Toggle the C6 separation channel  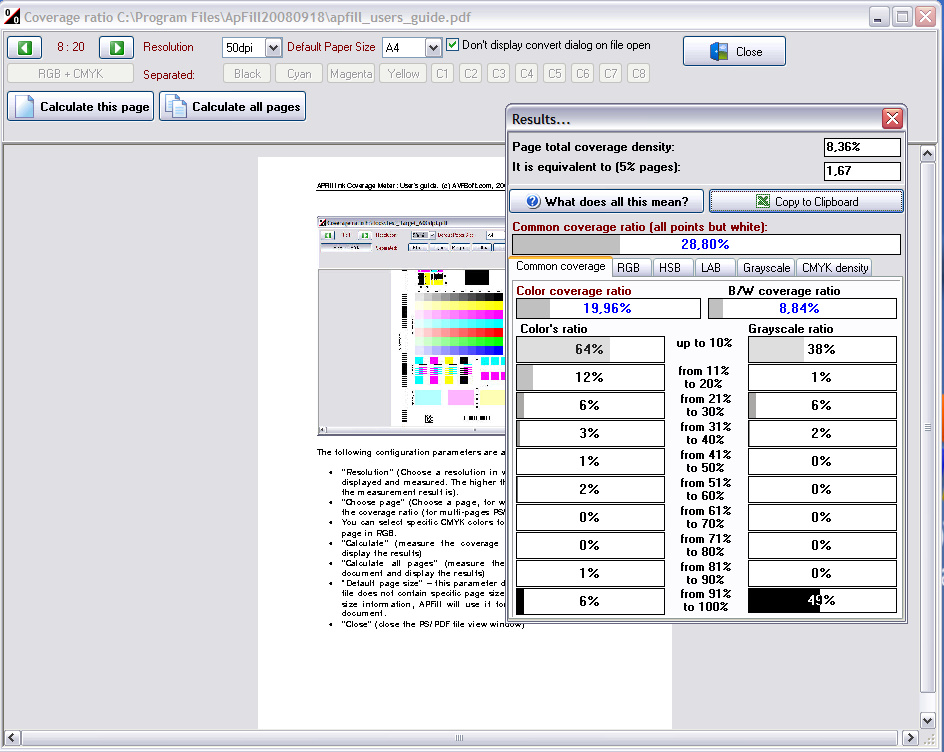pyautogui.click(x=583, y=73)
